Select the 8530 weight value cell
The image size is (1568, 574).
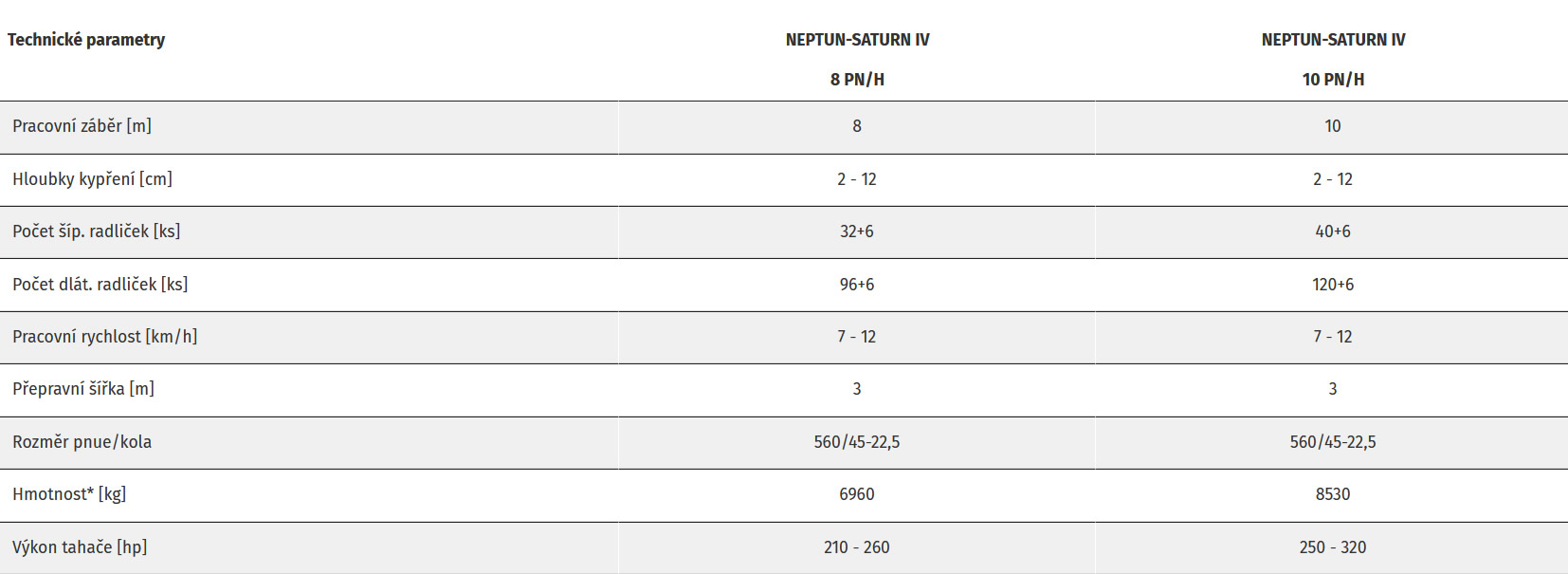click(x=1333, y=494)
